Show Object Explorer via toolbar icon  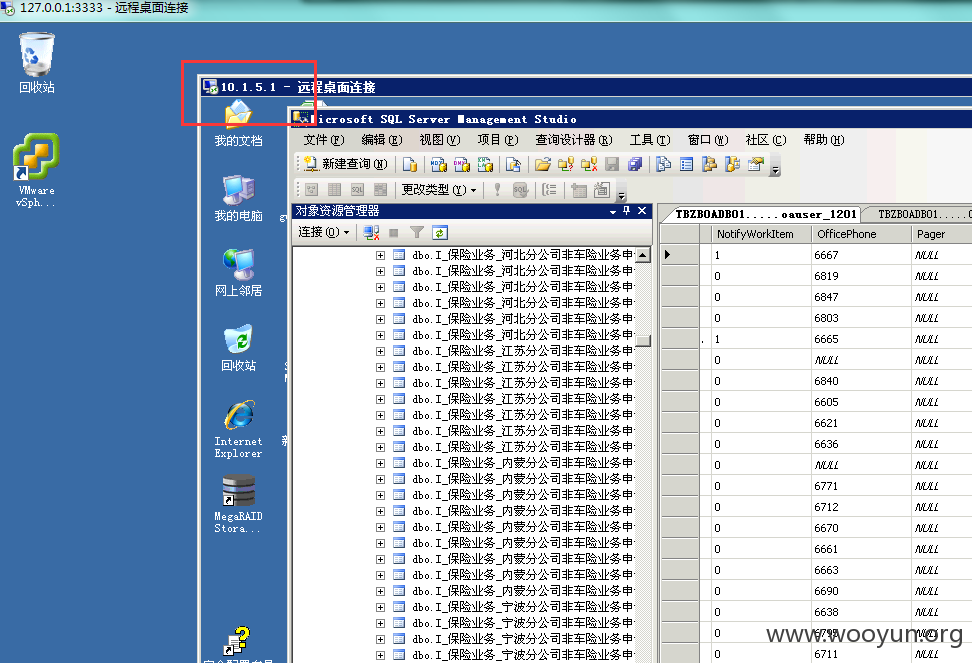point(709,164)
